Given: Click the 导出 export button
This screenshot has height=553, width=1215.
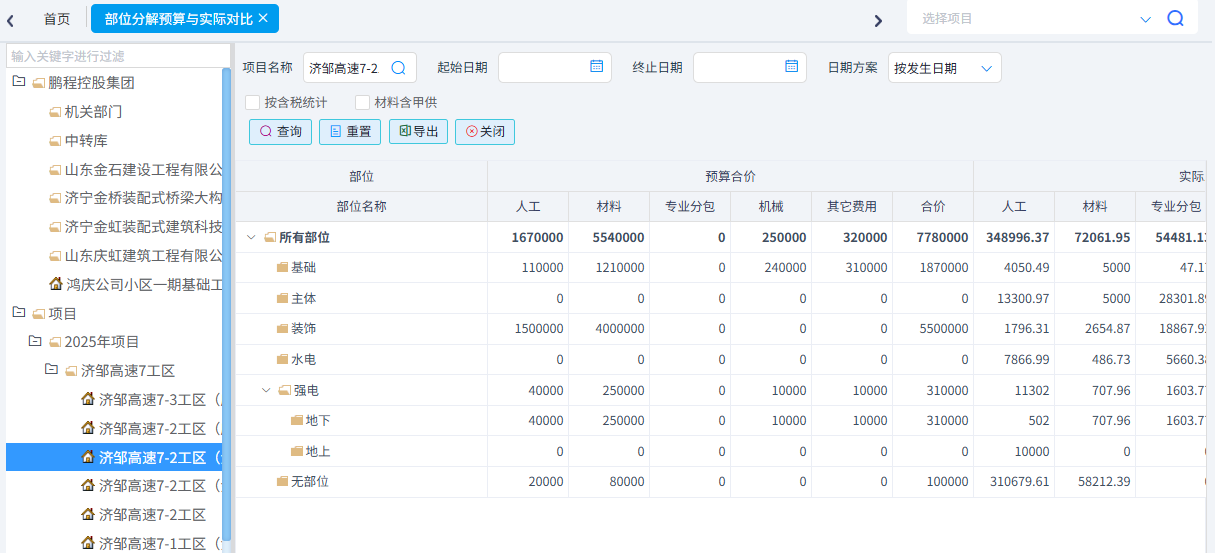Looking at the screenshot, I should coord(418,132).
